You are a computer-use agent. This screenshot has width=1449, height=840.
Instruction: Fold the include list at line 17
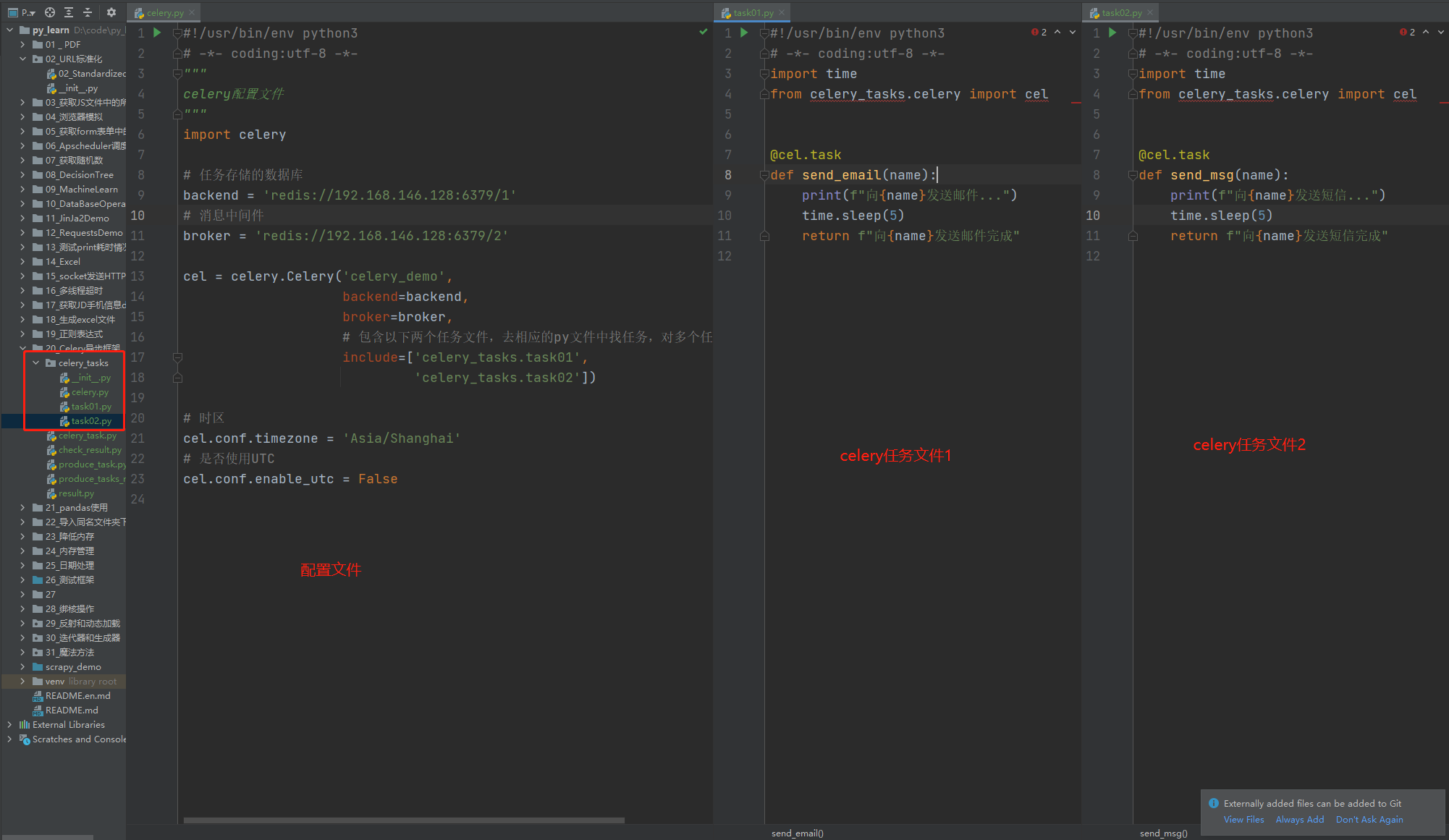coord(177,357)
